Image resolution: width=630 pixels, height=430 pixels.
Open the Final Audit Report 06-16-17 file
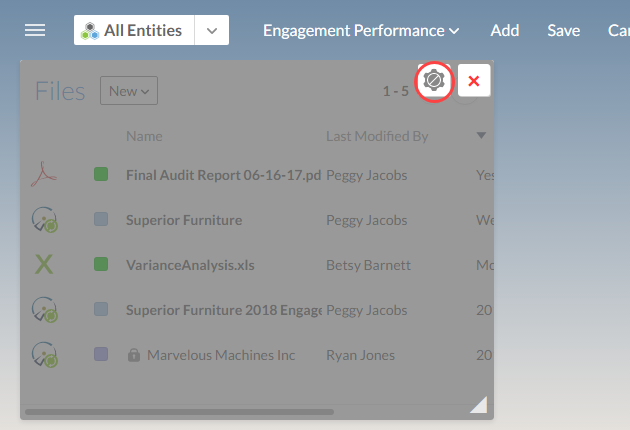[x=222, y=175]
